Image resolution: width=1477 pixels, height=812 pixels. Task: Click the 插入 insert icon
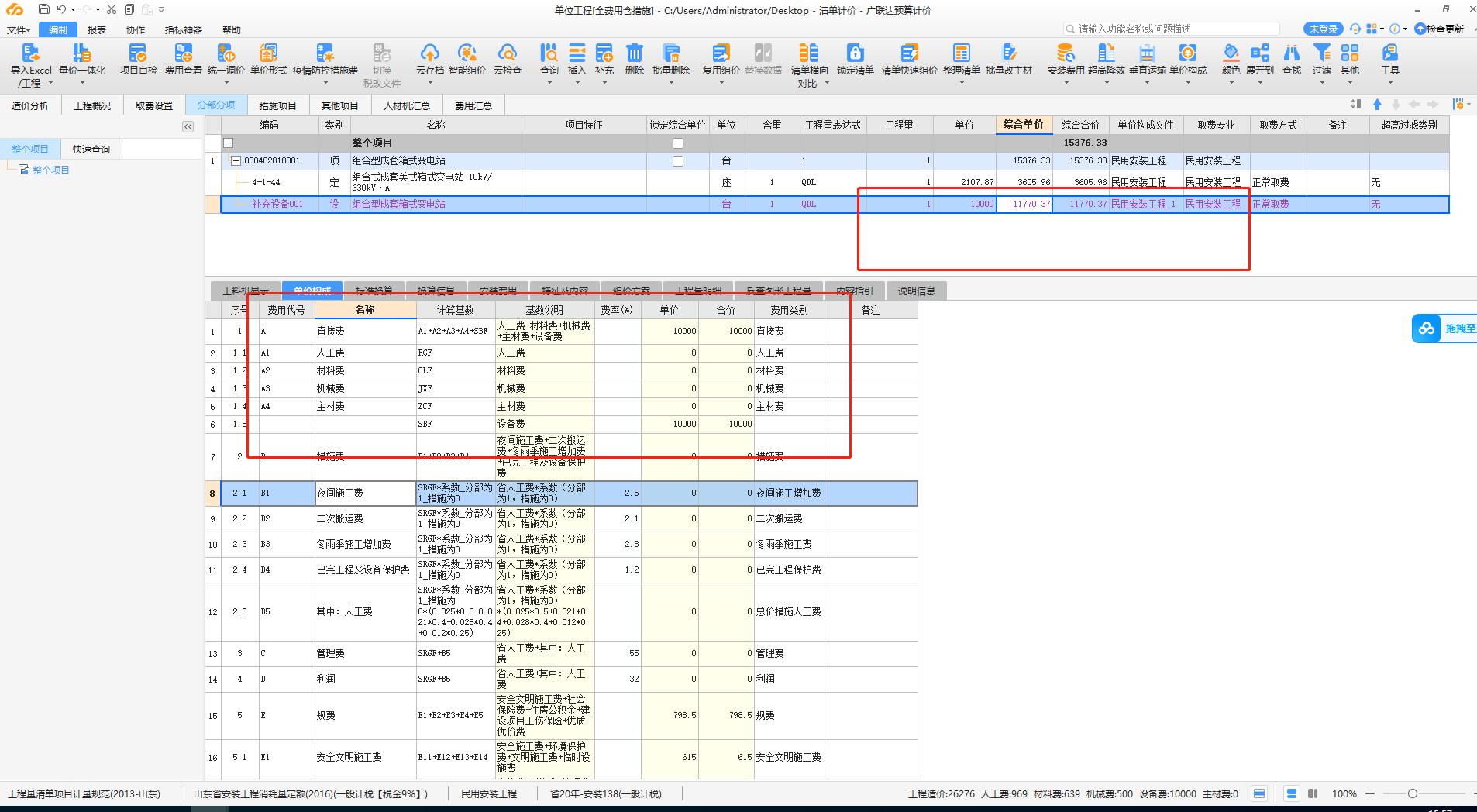(577, 53)
